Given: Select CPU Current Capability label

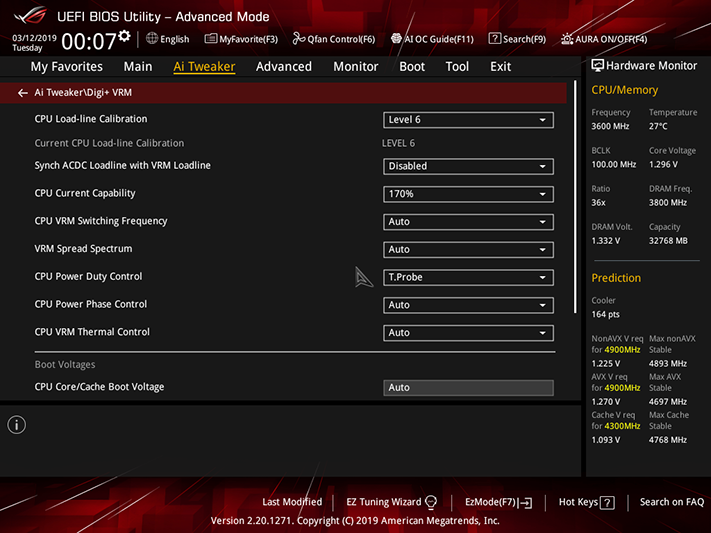Looking at the screenshot, I should 85,193.
